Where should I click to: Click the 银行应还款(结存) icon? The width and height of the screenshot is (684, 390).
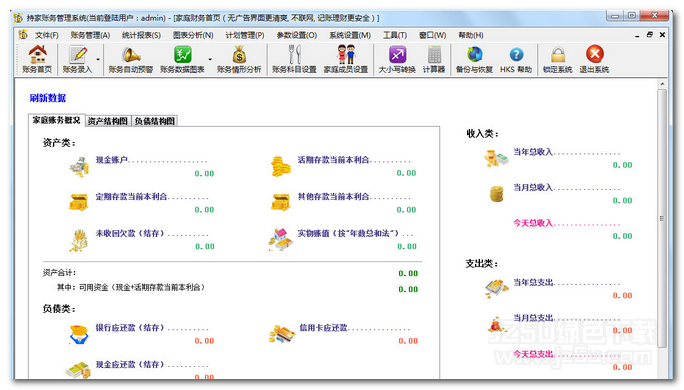(x=79, y=334)
